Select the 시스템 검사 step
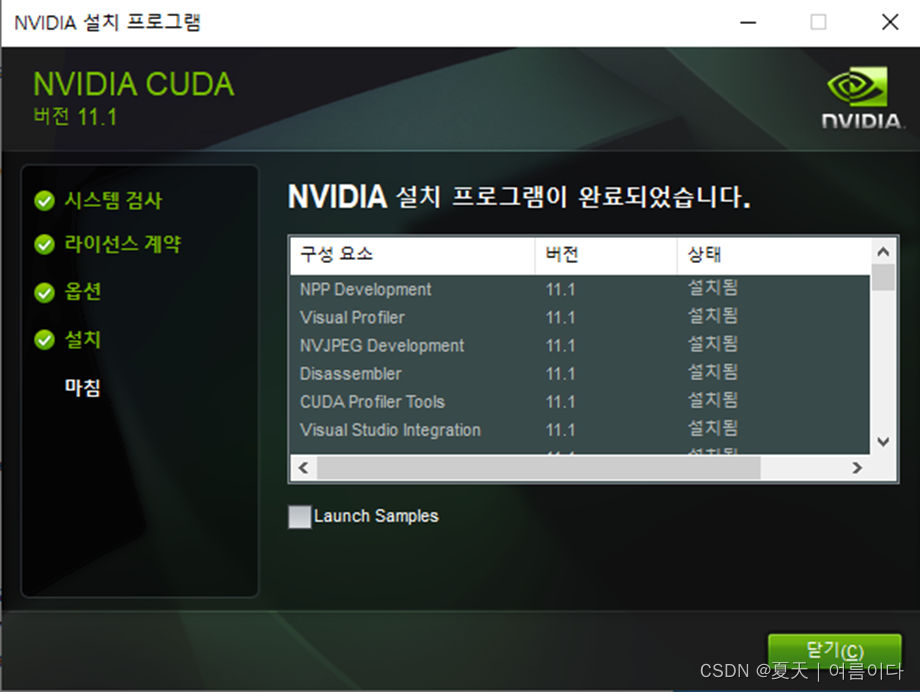The height and width of the screenshot is (692, 920). [113, 201]
